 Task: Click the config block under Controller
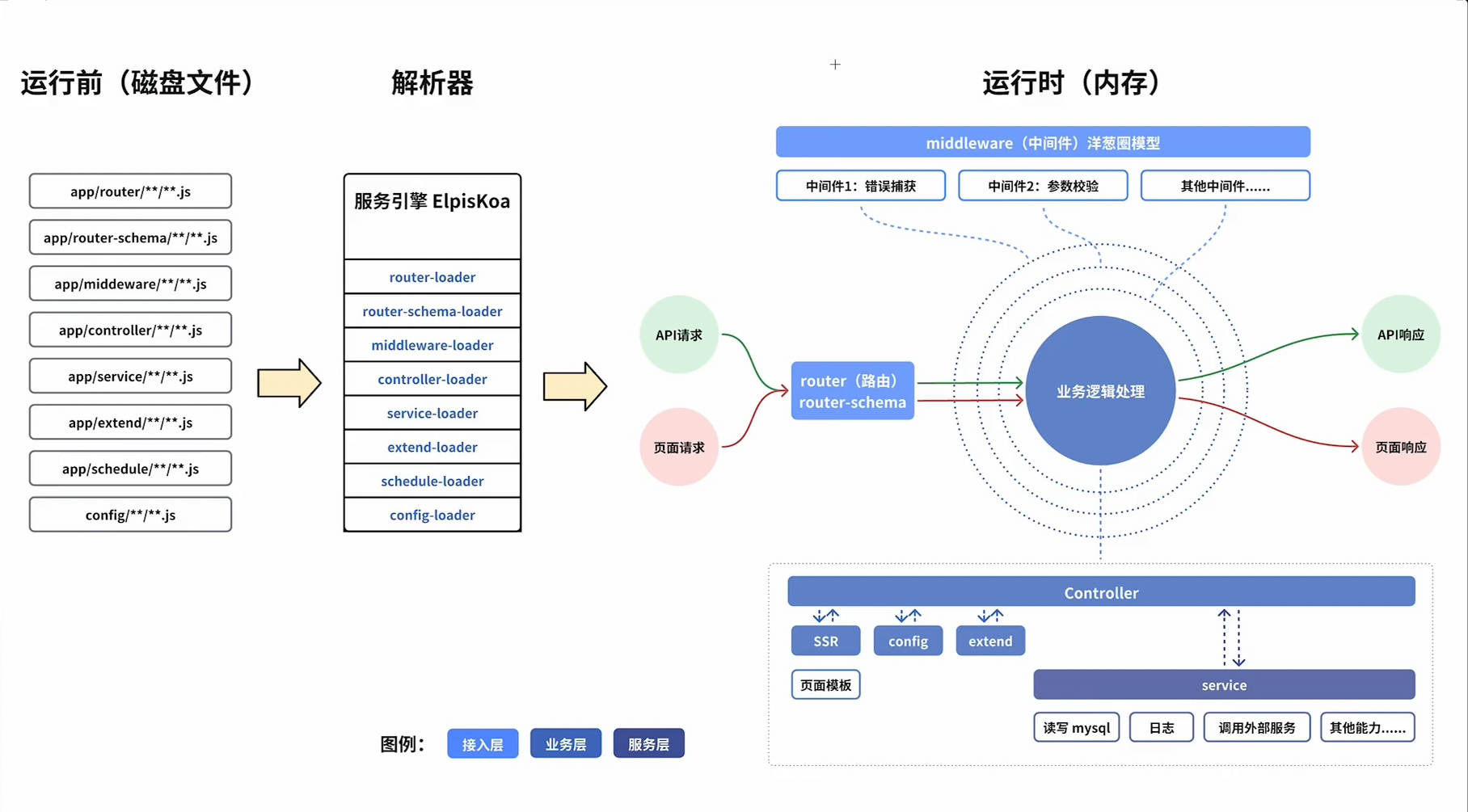tap(907, 641)
